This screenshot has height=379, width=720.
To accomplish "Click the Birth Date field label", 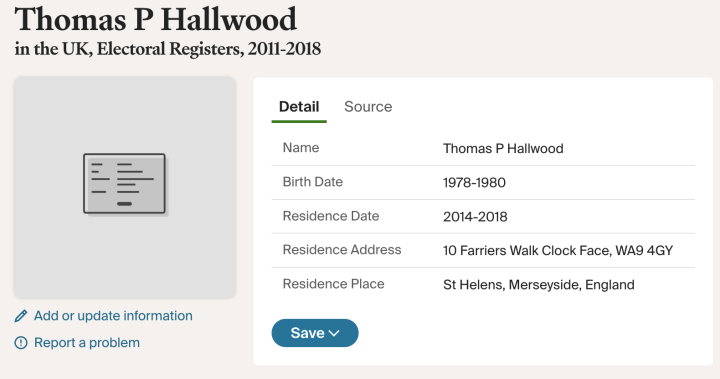I will click(x=313, y=182).
